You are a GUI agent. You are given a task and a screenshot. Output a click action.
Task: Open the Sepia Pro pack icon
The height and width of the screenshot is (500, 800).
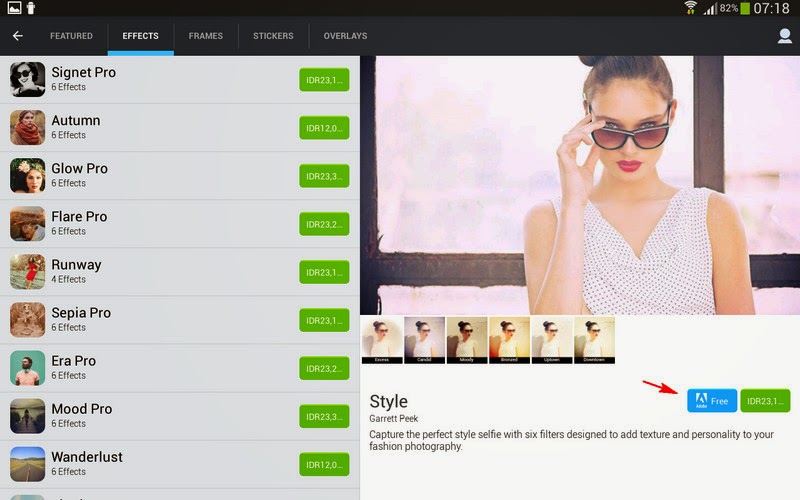[28, 320]
